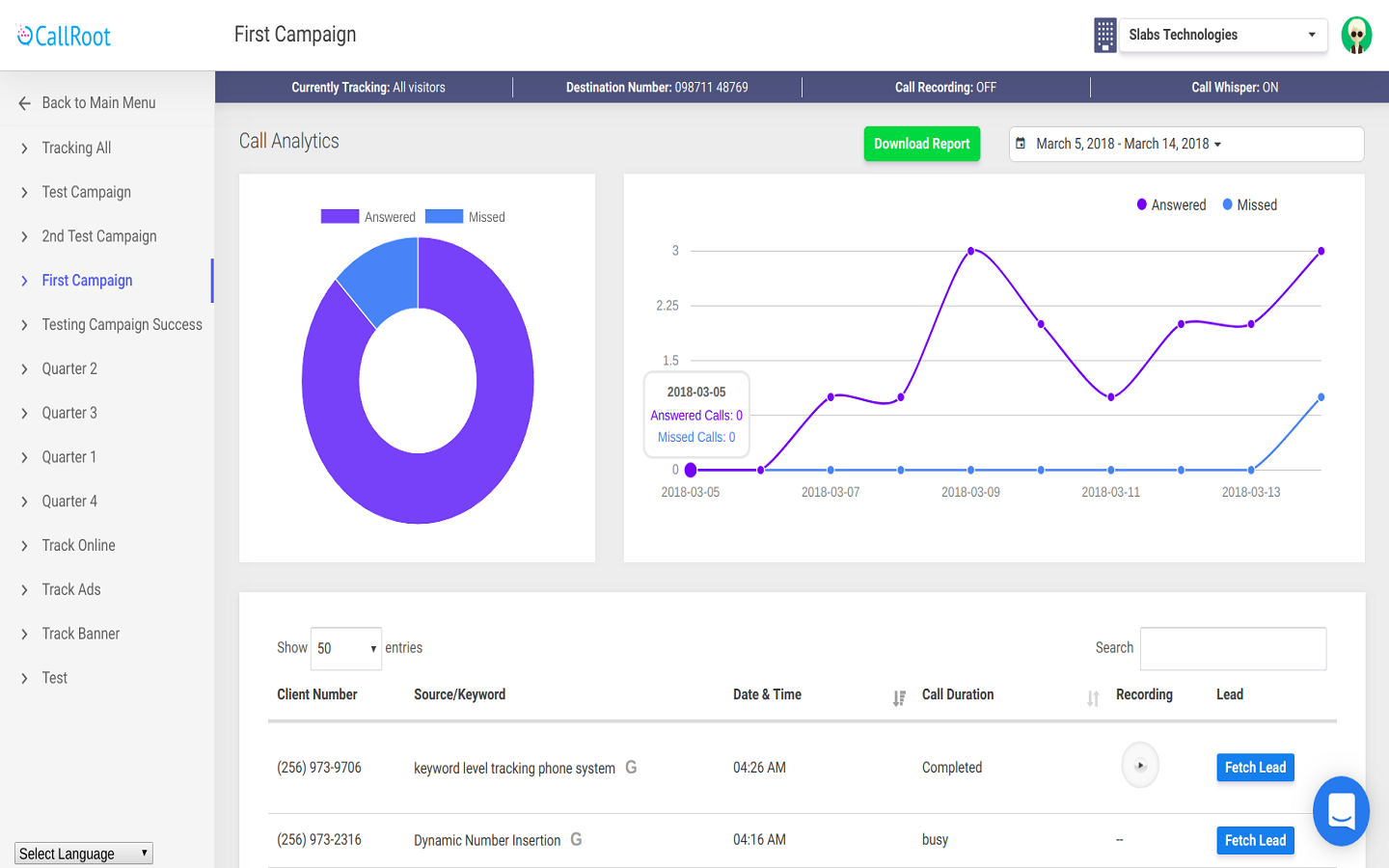Viewport: 1389px width, 868px height.
Task: Play the recording for (256) 973-9706
Action: (1140, 766)
